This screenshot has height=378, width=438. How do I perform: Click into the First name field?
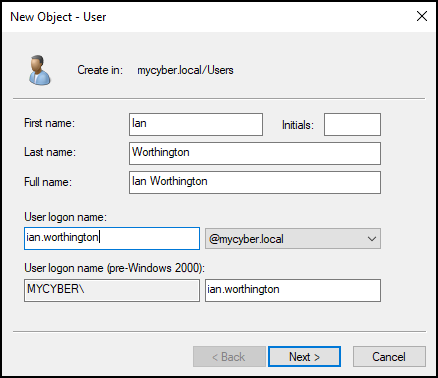(196, 124)
